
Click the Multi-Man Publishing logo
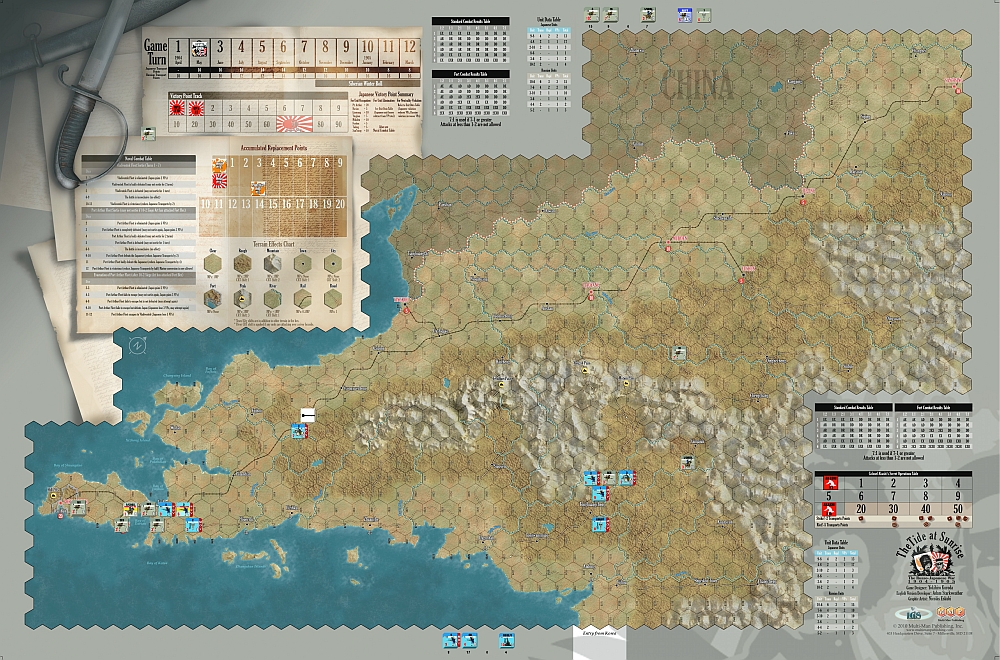click(x=950, y=614)
